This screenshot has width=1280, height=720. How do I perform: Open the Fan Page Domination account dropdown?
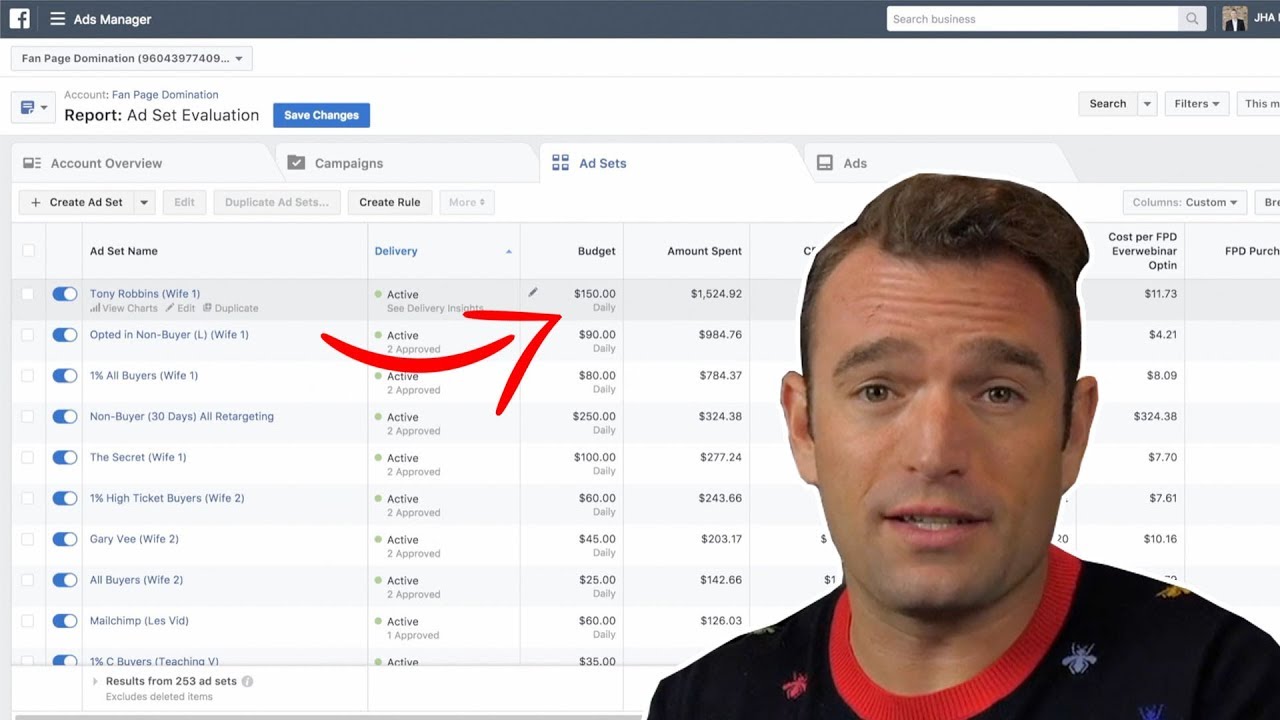(132, 58)
